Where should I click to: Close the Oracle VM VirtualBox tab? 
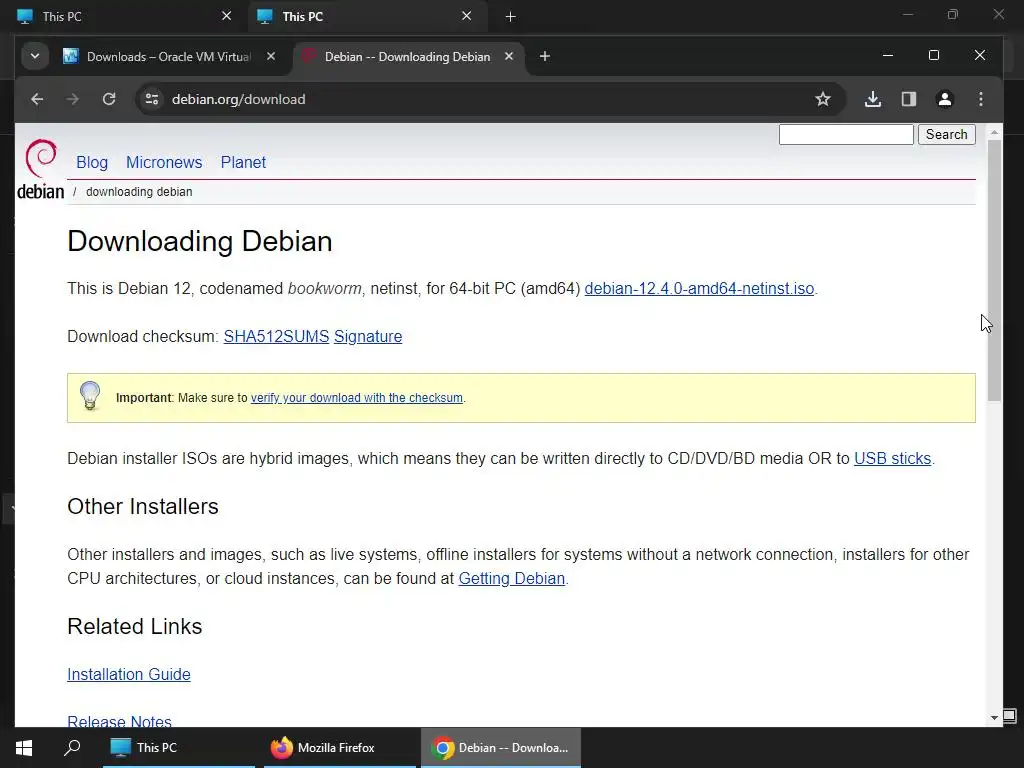271,56
